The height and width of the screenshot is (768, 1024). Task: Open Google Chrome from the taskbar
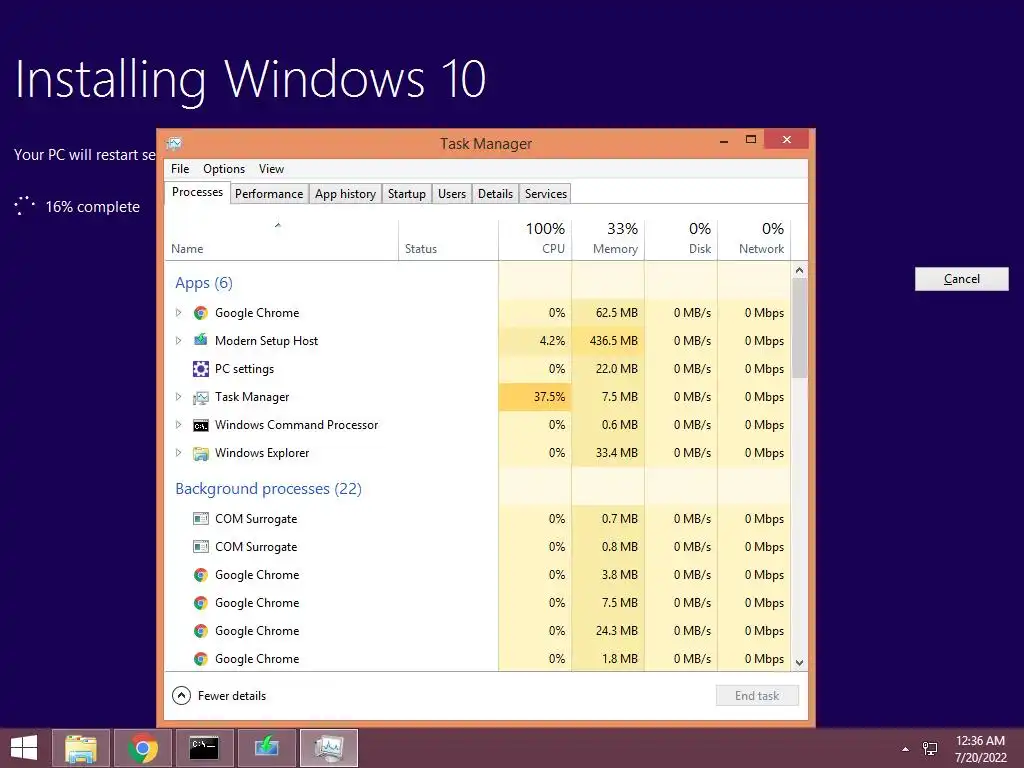(142, 748)
